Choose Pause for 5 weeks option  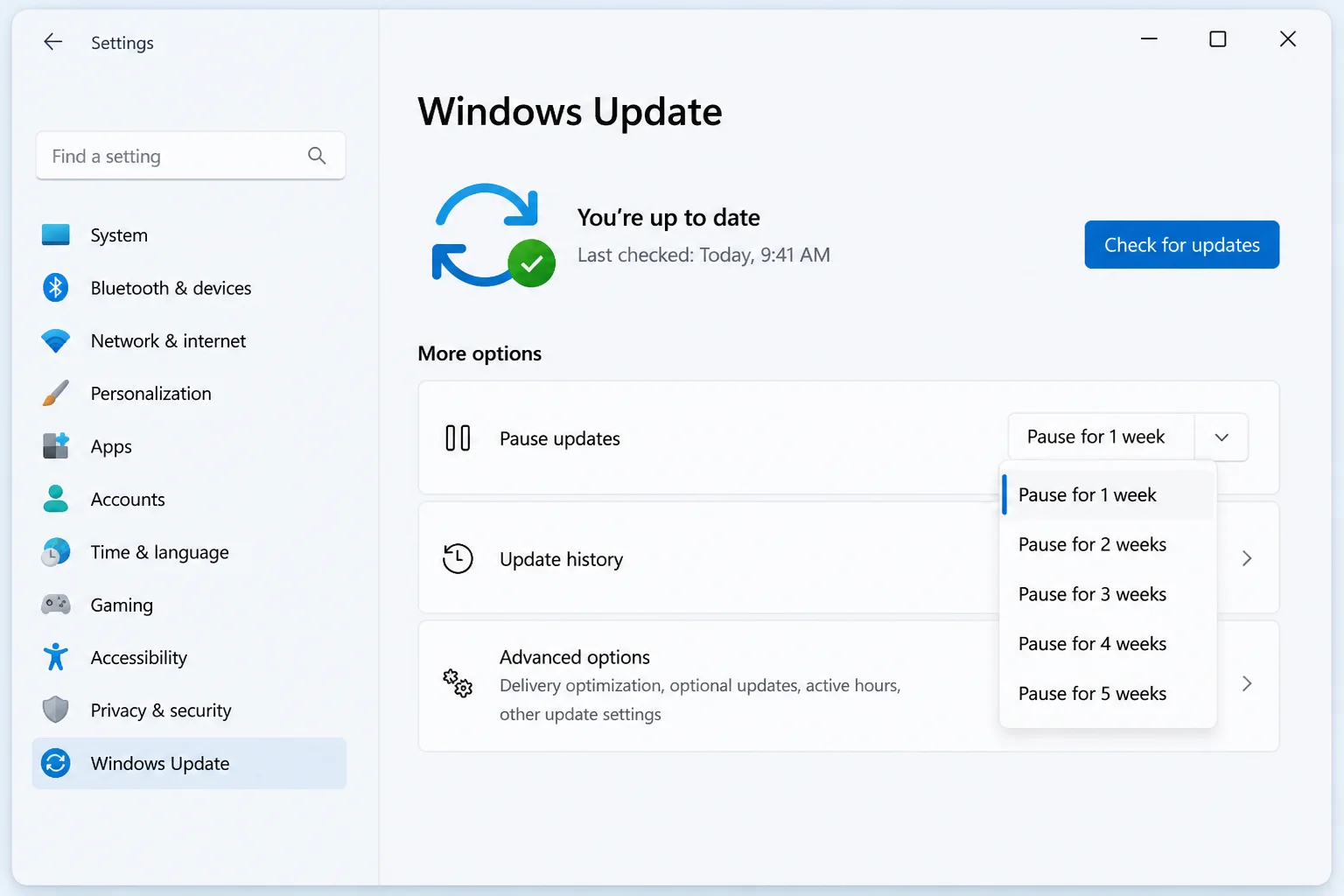(x=1108, y=694)
